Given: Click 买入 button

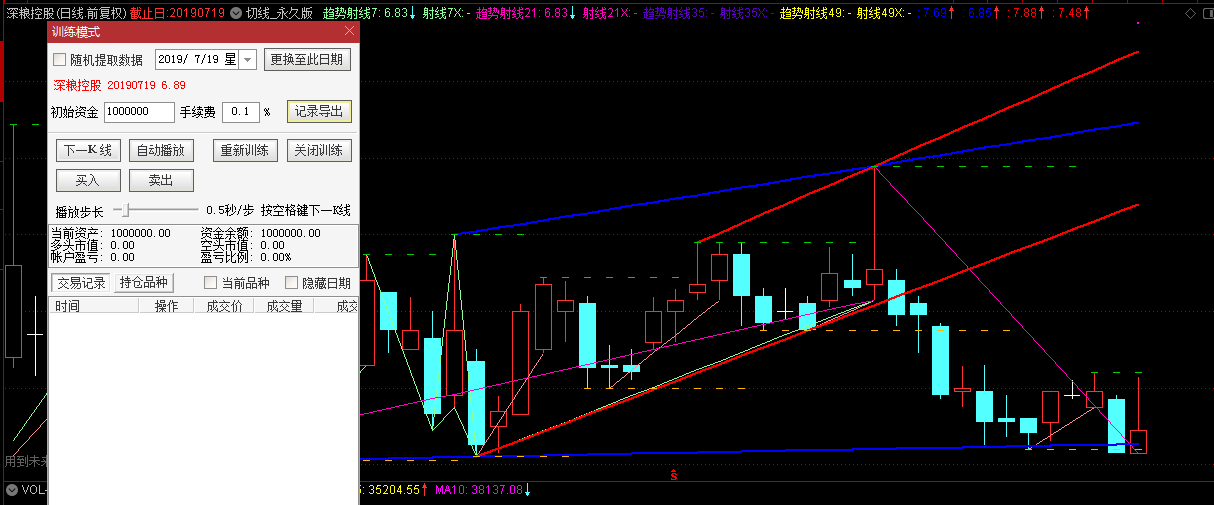Looking at the screenshot, I should click(88, 180).
